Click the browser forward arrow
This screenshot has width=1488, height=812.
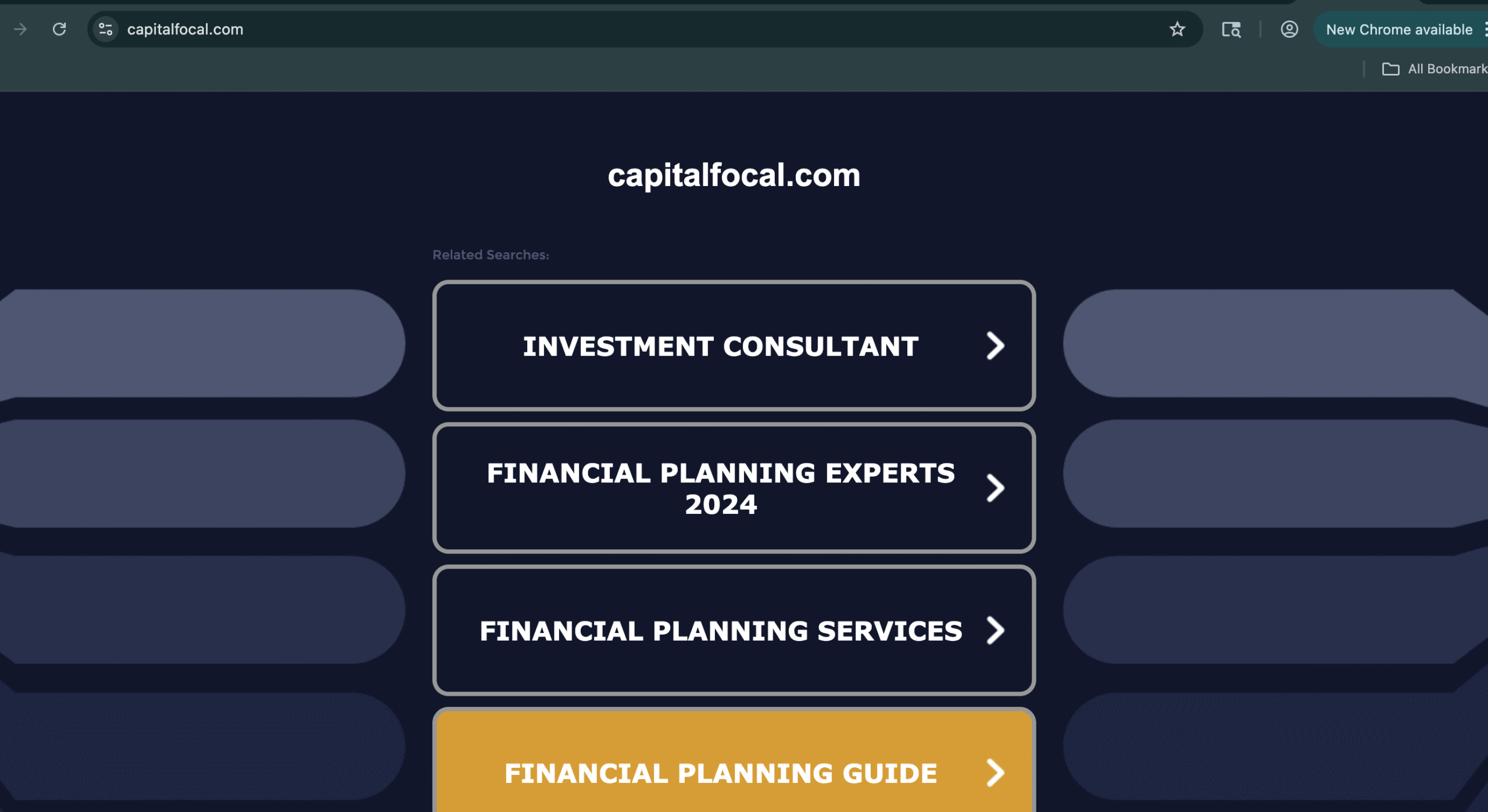(x=21, y=29)
